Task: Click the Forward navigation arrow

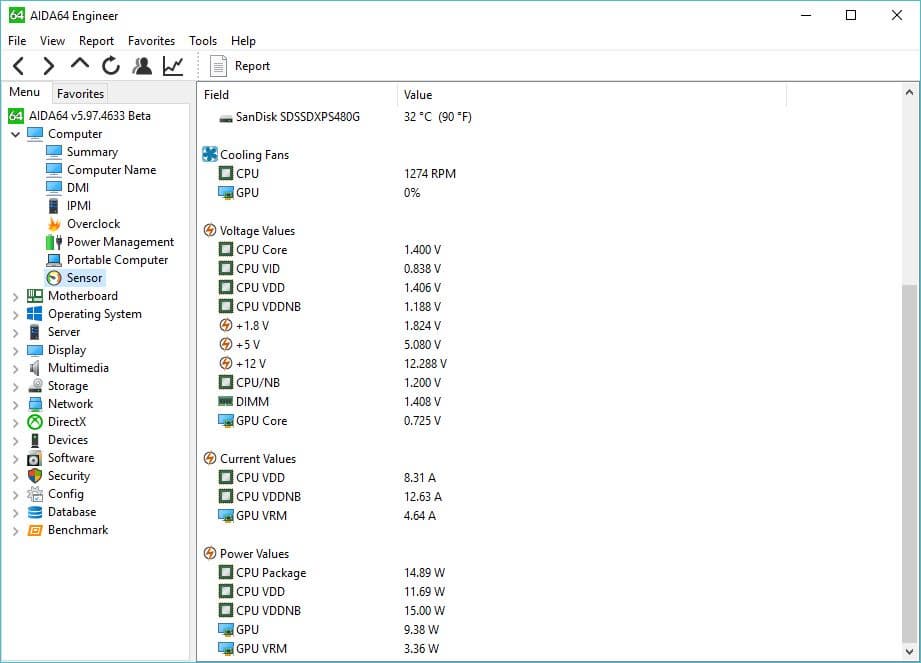Action: click(49, 66)
